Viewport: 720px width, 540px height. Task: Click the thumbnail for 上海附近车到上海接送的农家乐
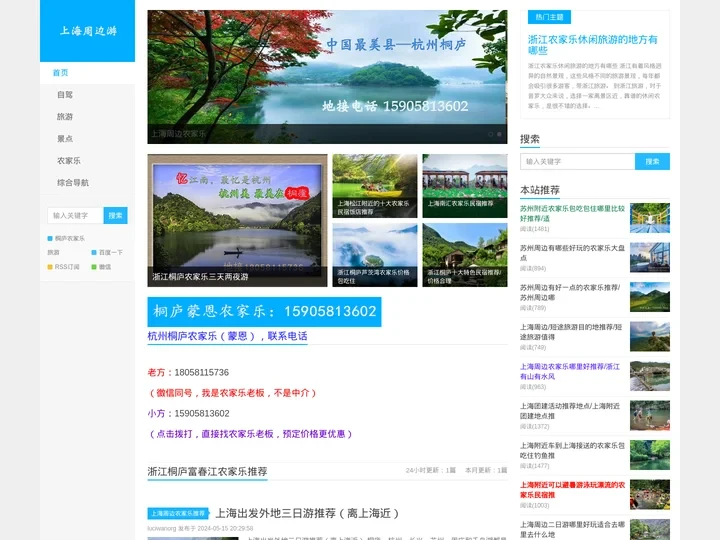(650, 455)
